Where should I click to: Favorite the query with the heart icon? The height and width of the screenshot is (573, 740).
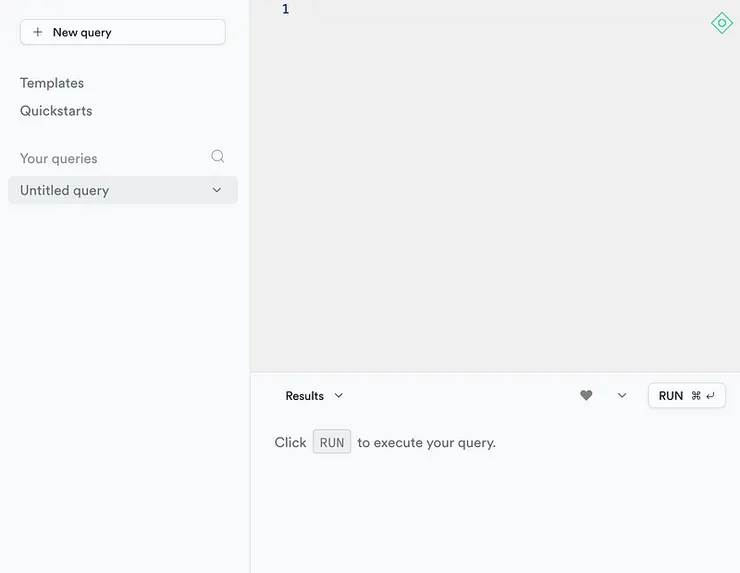pyautogui.click(x=586, y=396)
